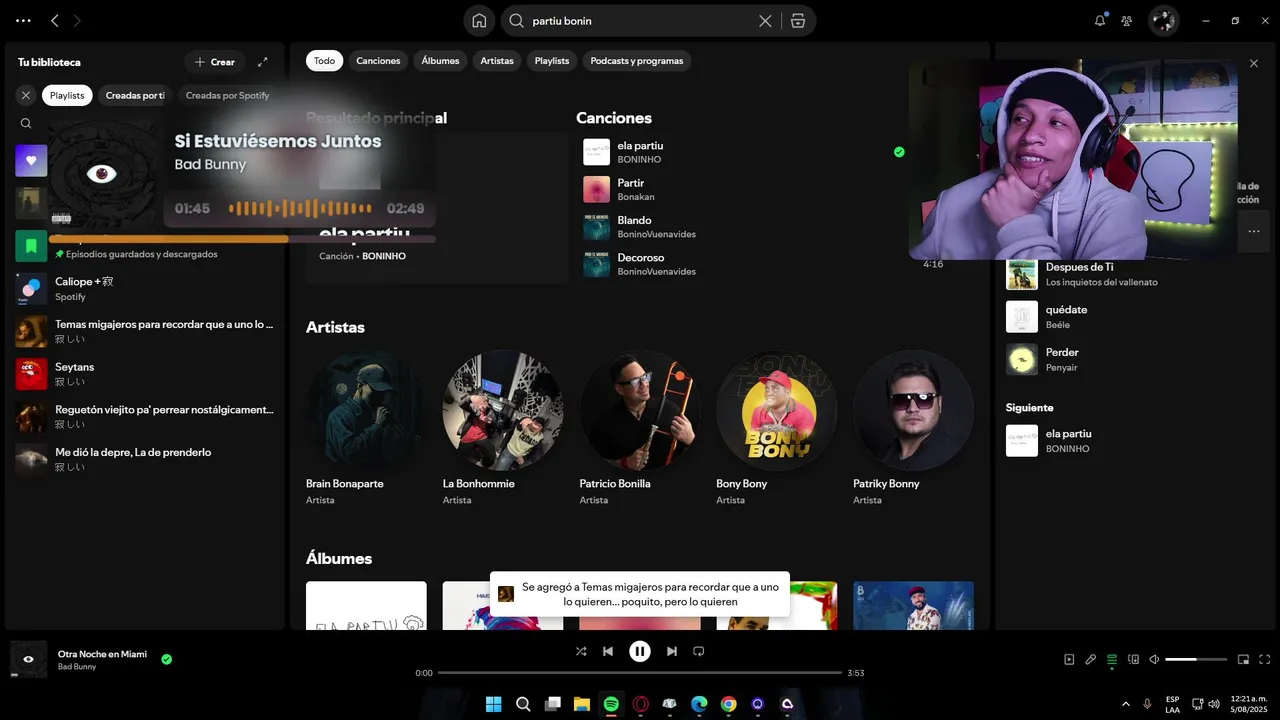Open Reguetón viejito playlist
The image size is (1280, 720).
click(145, 416)
